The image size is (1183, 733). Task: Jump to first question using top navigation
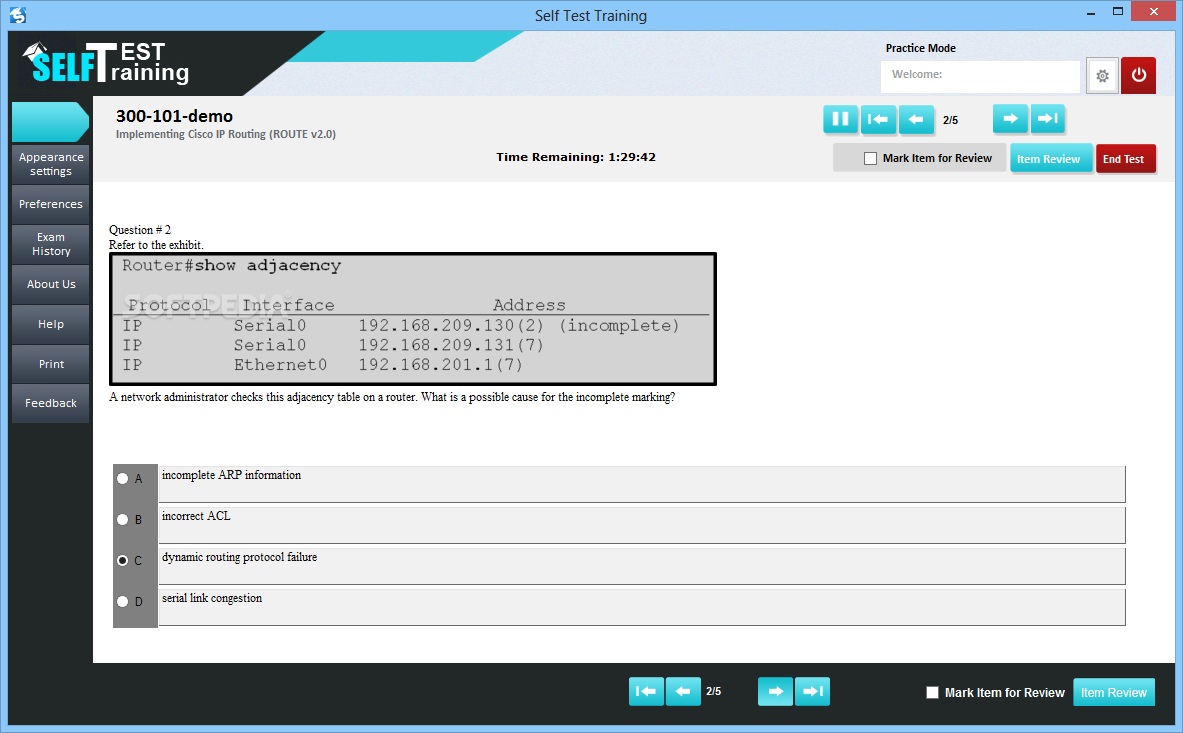[878, 119]
